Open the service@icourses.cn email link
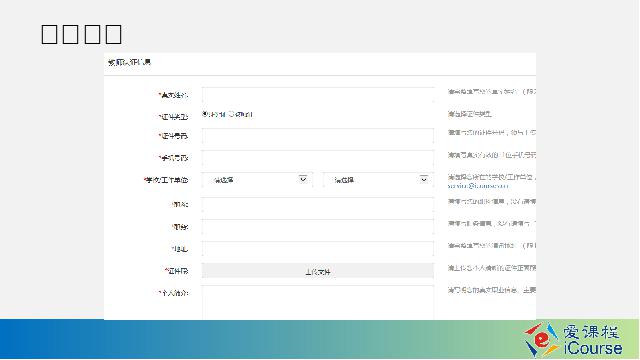This screenshot has height=360, width=640. pyautogui.click(x=478, y=186)
